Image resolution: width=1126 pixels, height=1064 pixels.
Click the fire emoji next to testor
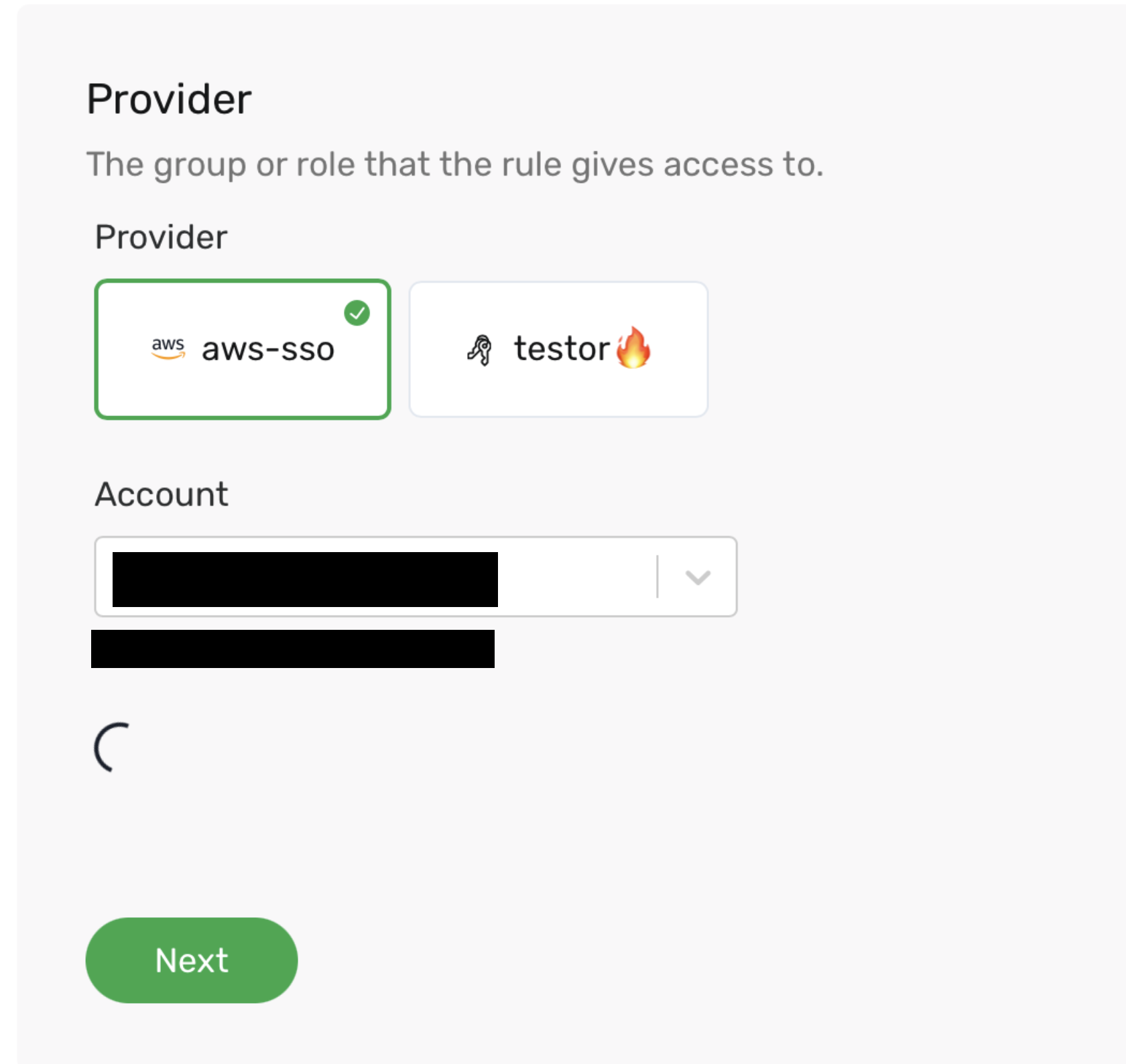point(633,348)
